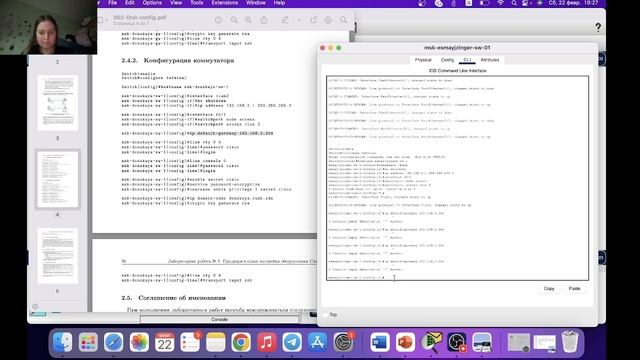
Task: Open the Photos app in Dock
Action: pos(139,342)
